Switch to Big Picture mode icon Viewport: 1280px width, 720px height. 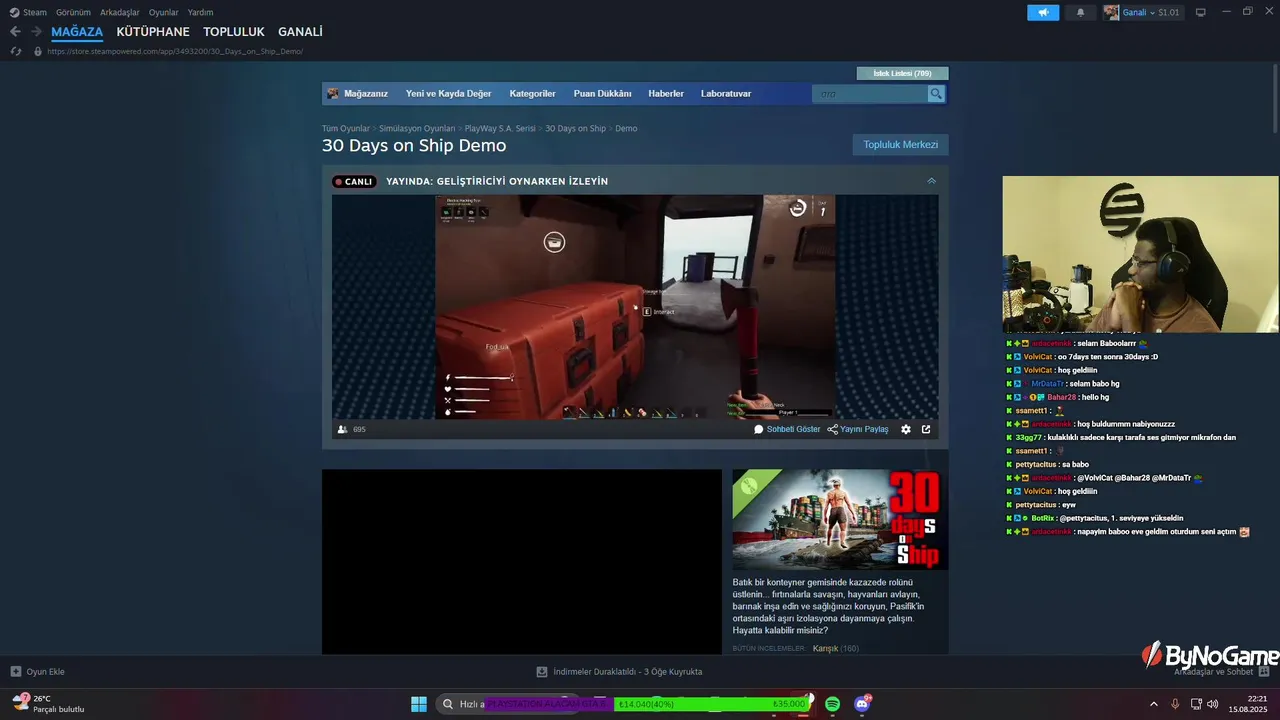pyautogui.click(x=1201, y=12)
